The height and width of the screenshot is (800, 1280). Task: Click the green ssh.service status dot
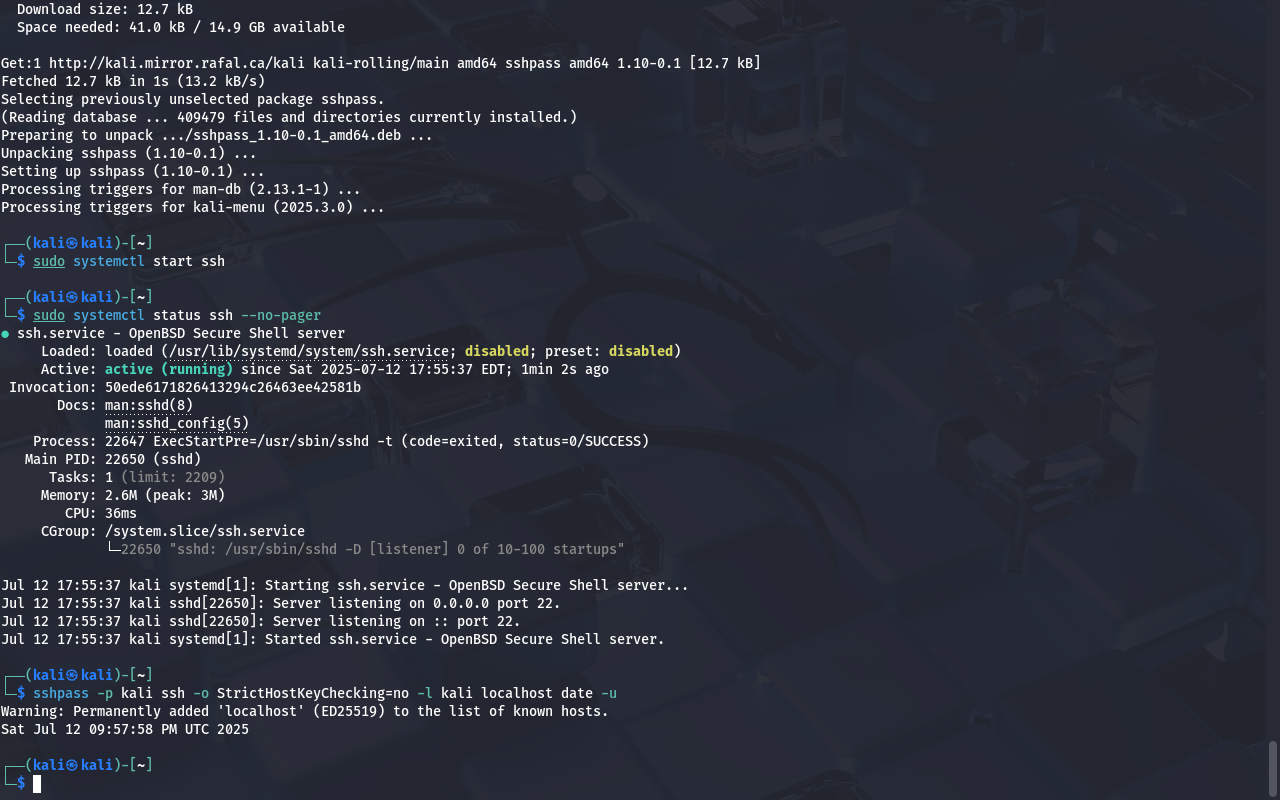pyautogui.click(x=5, y=334)
